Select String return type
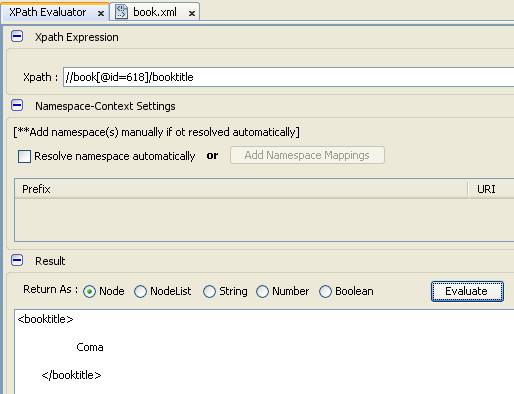The height and width of the screenshot is (394, 514). point(209,291)
